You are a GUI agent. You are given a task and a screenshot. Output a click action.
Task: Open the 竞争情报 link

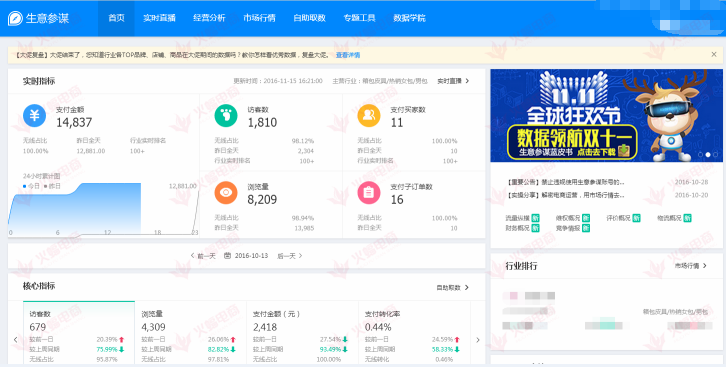pos(568,228)
